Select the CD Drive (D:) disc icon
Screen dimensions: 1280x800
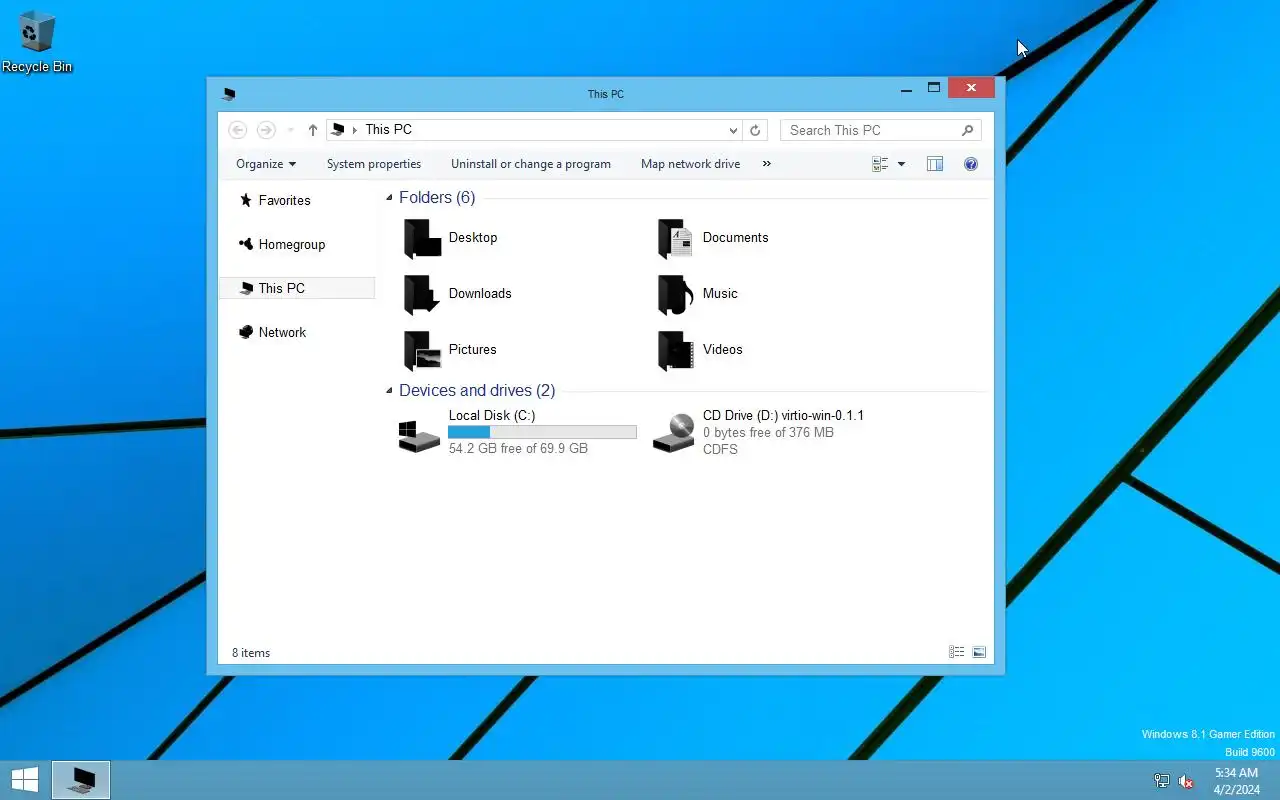(x=674, y=433)
